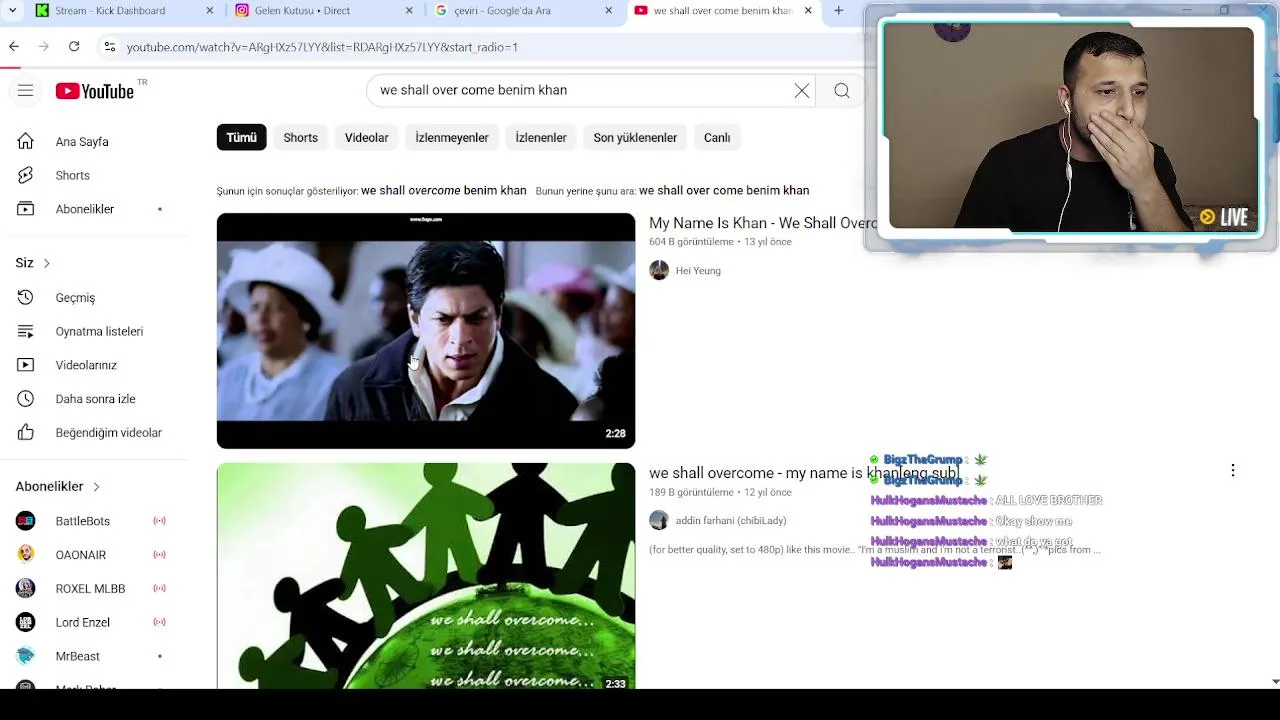Select the İzlenmeyenler filter chip
The image size is (1280, 720).
pyautogui.click(x=452, y=138)
